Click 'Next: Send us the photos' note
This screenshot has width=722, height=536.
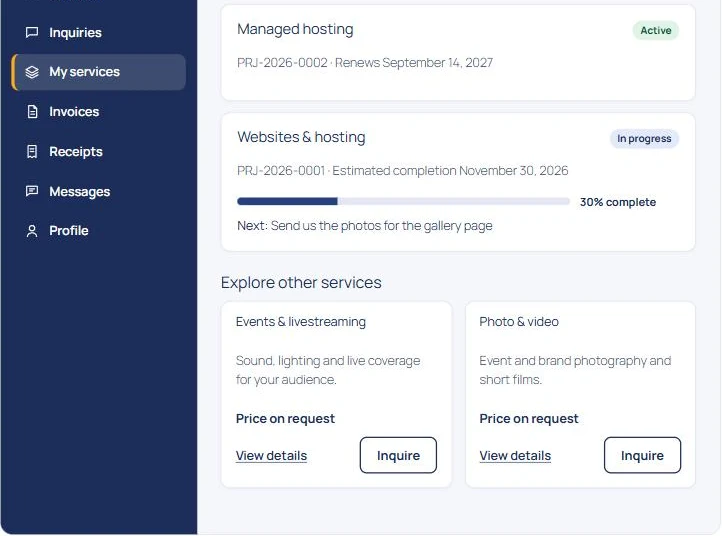tap(365, 226)
